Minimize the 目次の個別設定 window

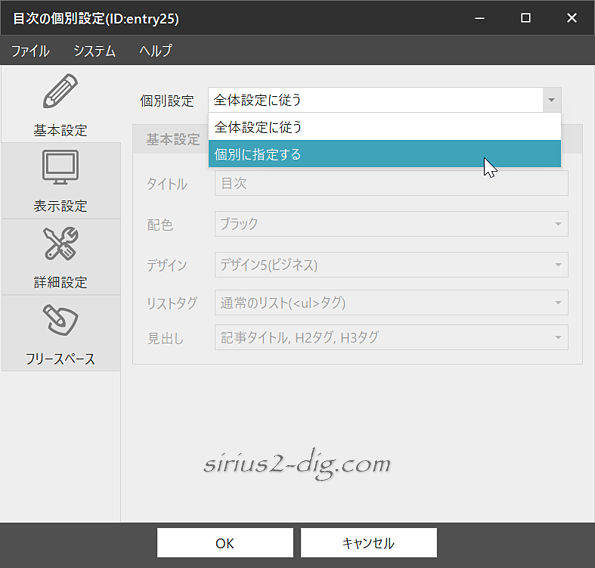point(480,18)
